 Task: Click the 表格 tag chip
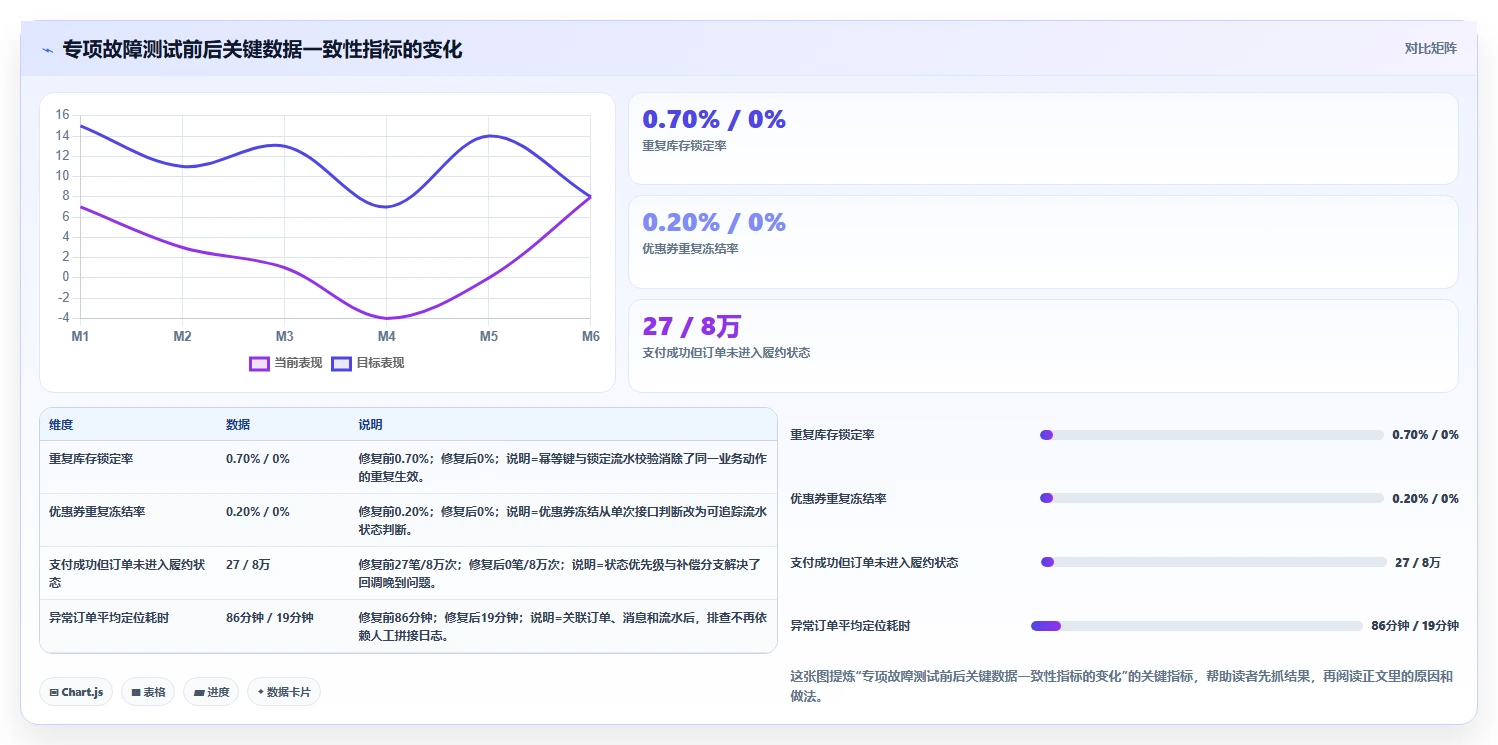coord(148,692)
